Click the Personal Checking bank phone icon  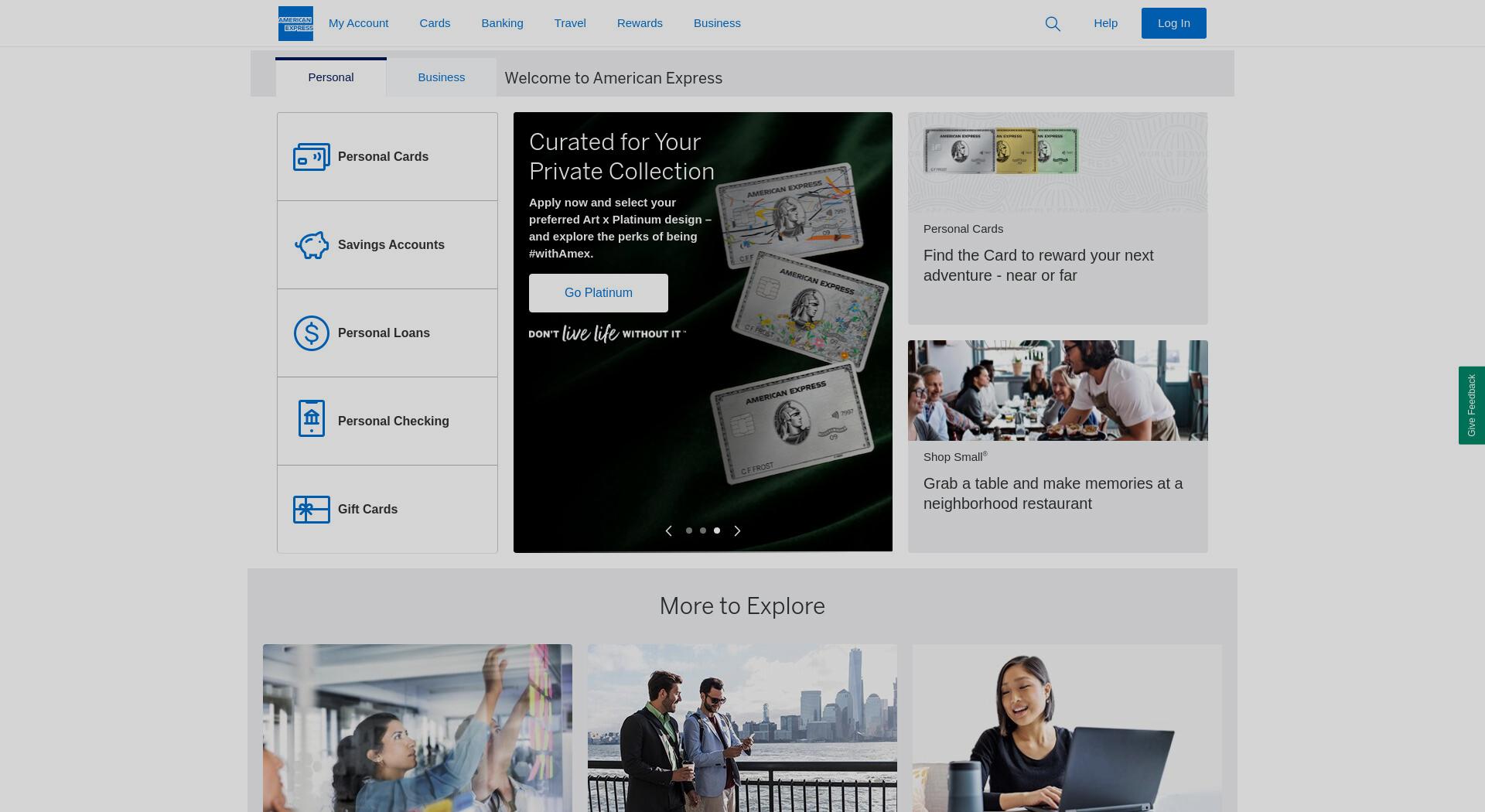click(312, 418)
